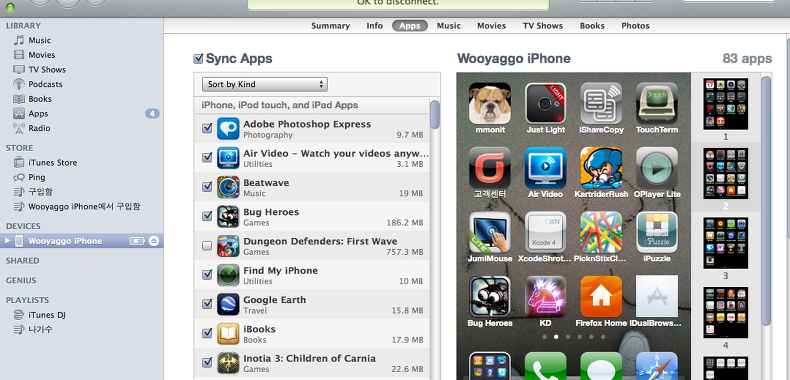The height and width of the screenshot is (380, 790).
Task: Open the mmonit bulldog app icon
Action: click(490, 103)
